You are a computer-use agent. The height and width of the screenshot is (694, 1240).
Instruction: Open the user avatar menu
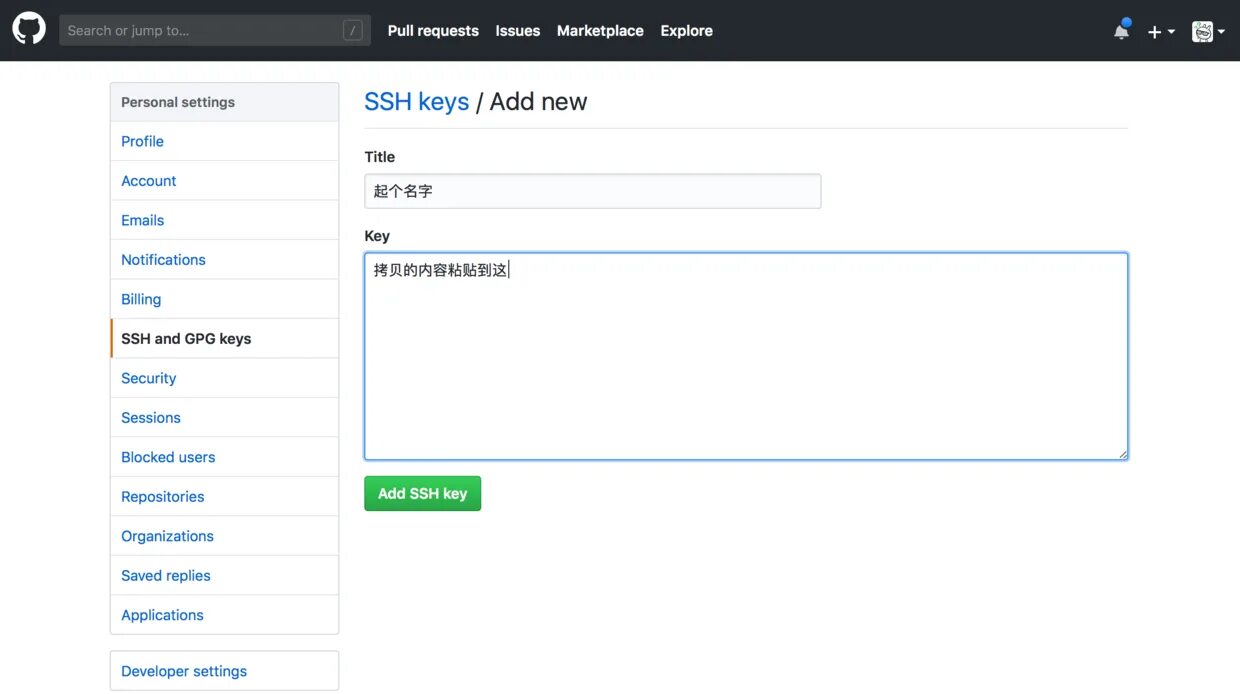(1207, 32)
